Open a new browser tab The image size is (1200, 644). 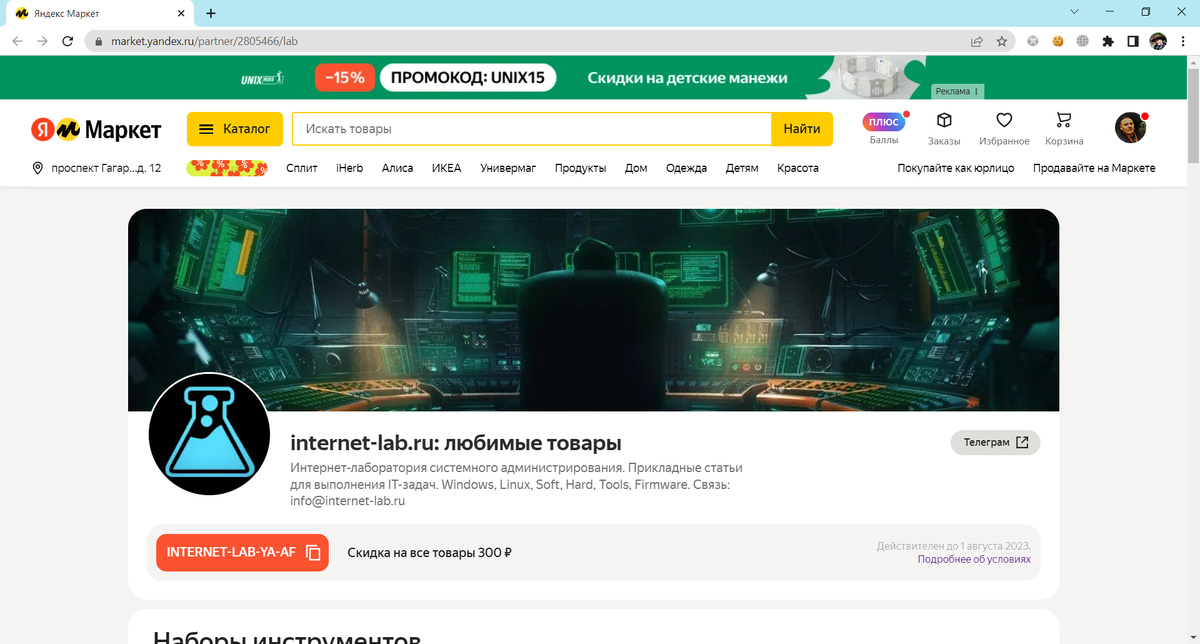click(211, 13)
